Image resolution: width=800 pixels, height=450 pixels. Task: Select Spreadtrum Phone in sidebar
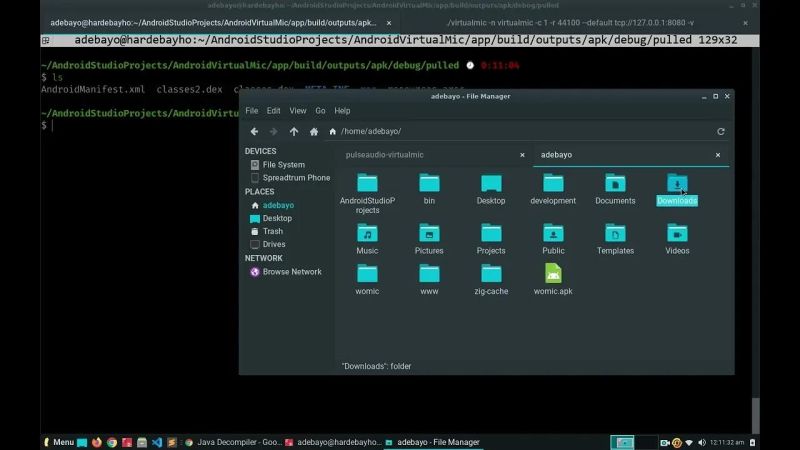290,178
